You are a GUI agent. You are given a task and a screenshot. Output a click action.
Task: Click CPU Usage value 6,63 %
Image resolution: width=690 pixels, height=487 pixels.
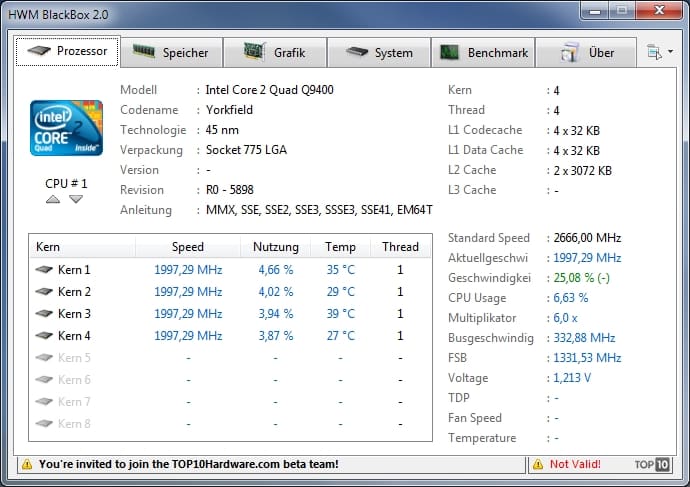tap(571, 298)
